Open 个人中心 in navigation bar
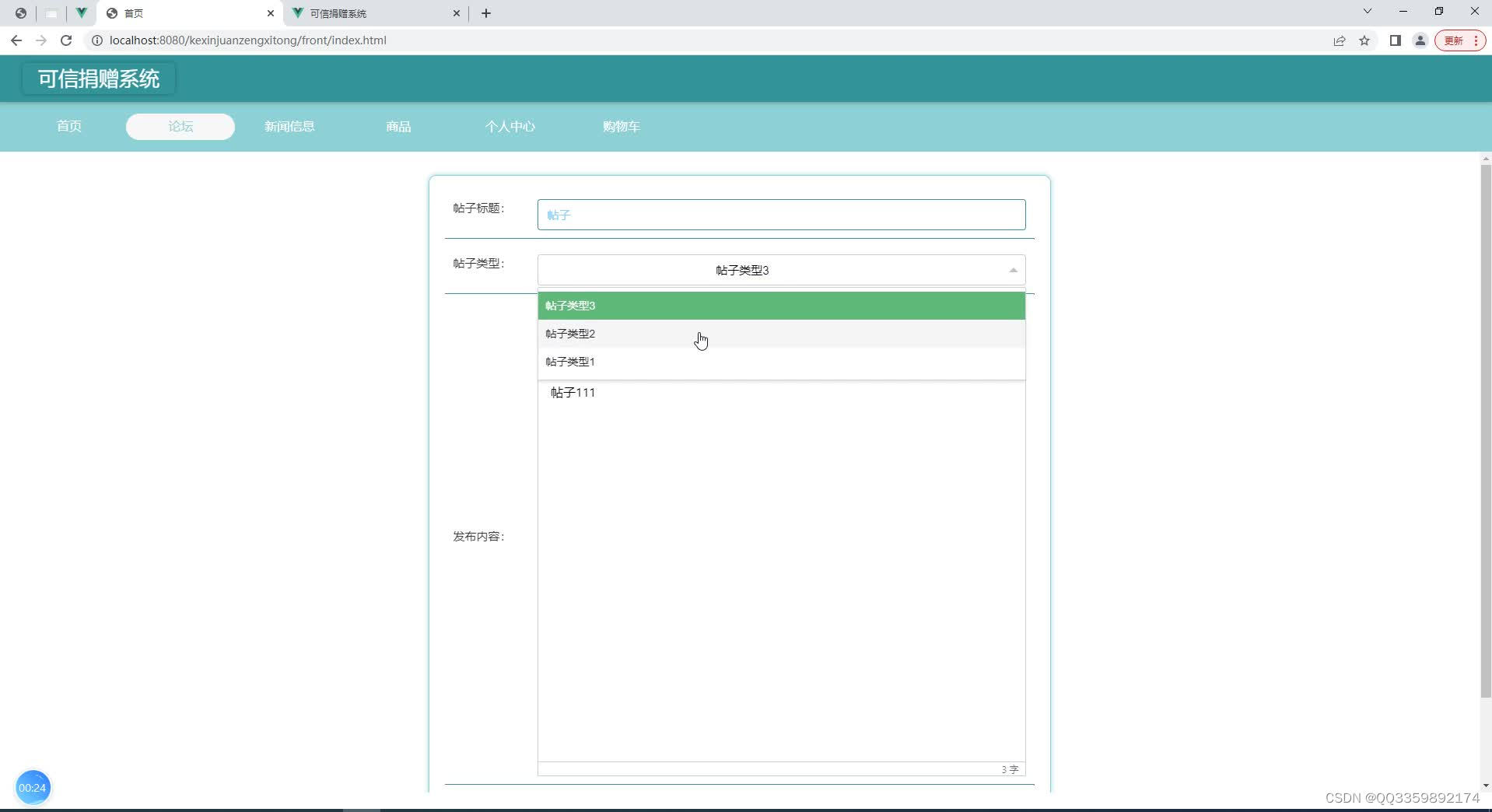 coord(510,126)
